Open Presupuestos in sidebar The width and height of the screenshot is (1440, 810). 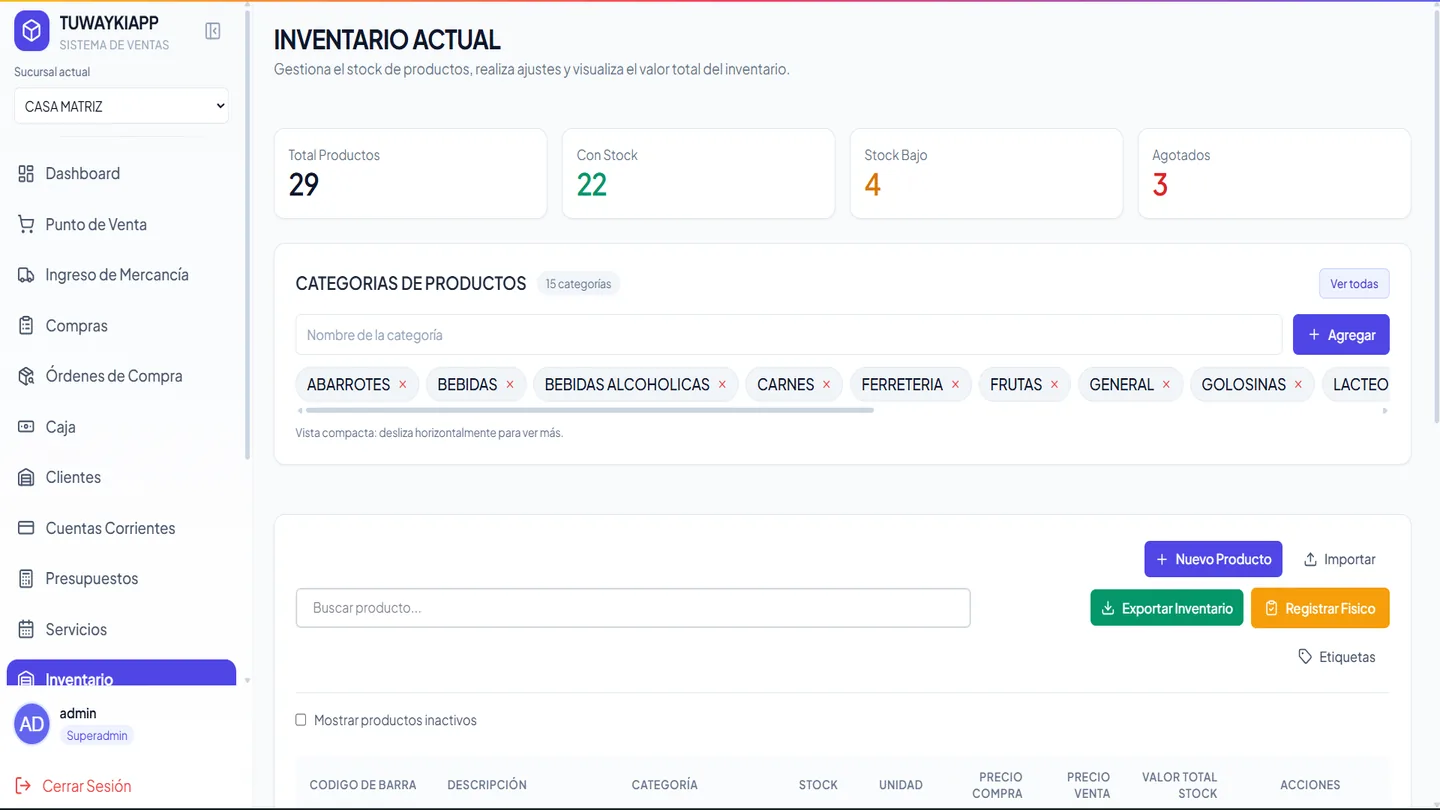point(121,578)
